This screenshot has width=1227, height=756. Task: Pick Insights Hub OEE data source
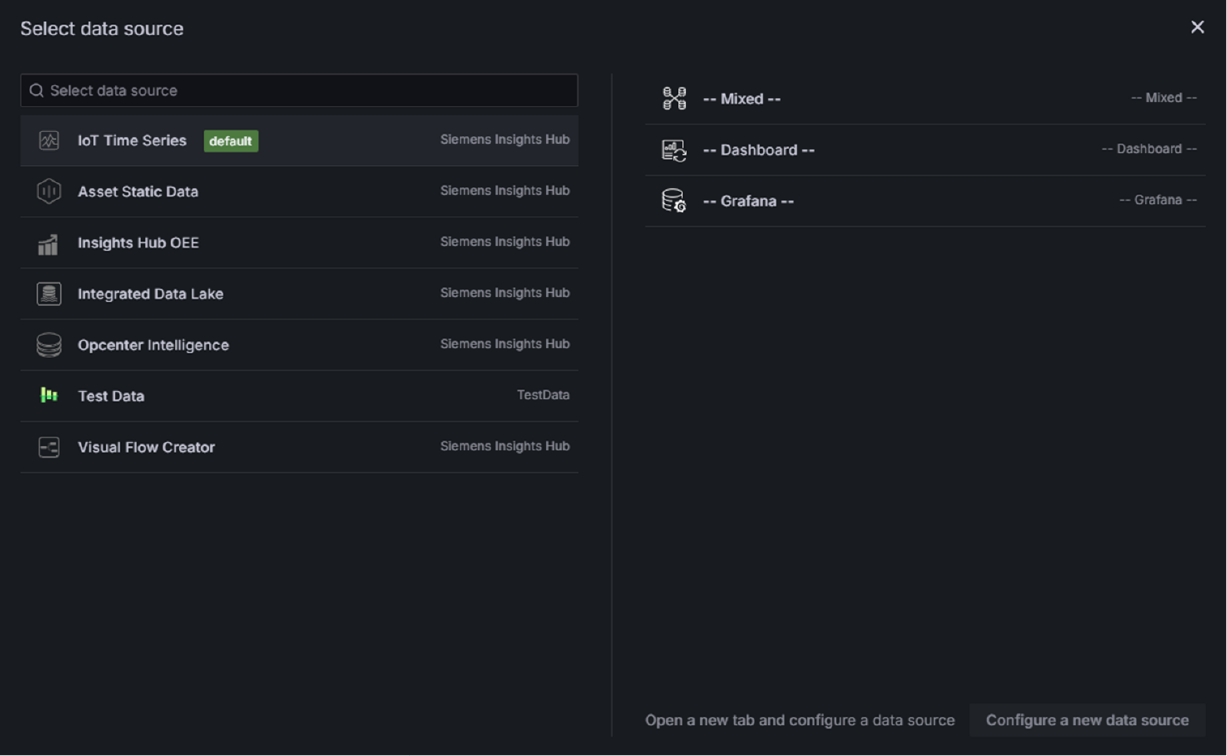[x=299, y=243]
